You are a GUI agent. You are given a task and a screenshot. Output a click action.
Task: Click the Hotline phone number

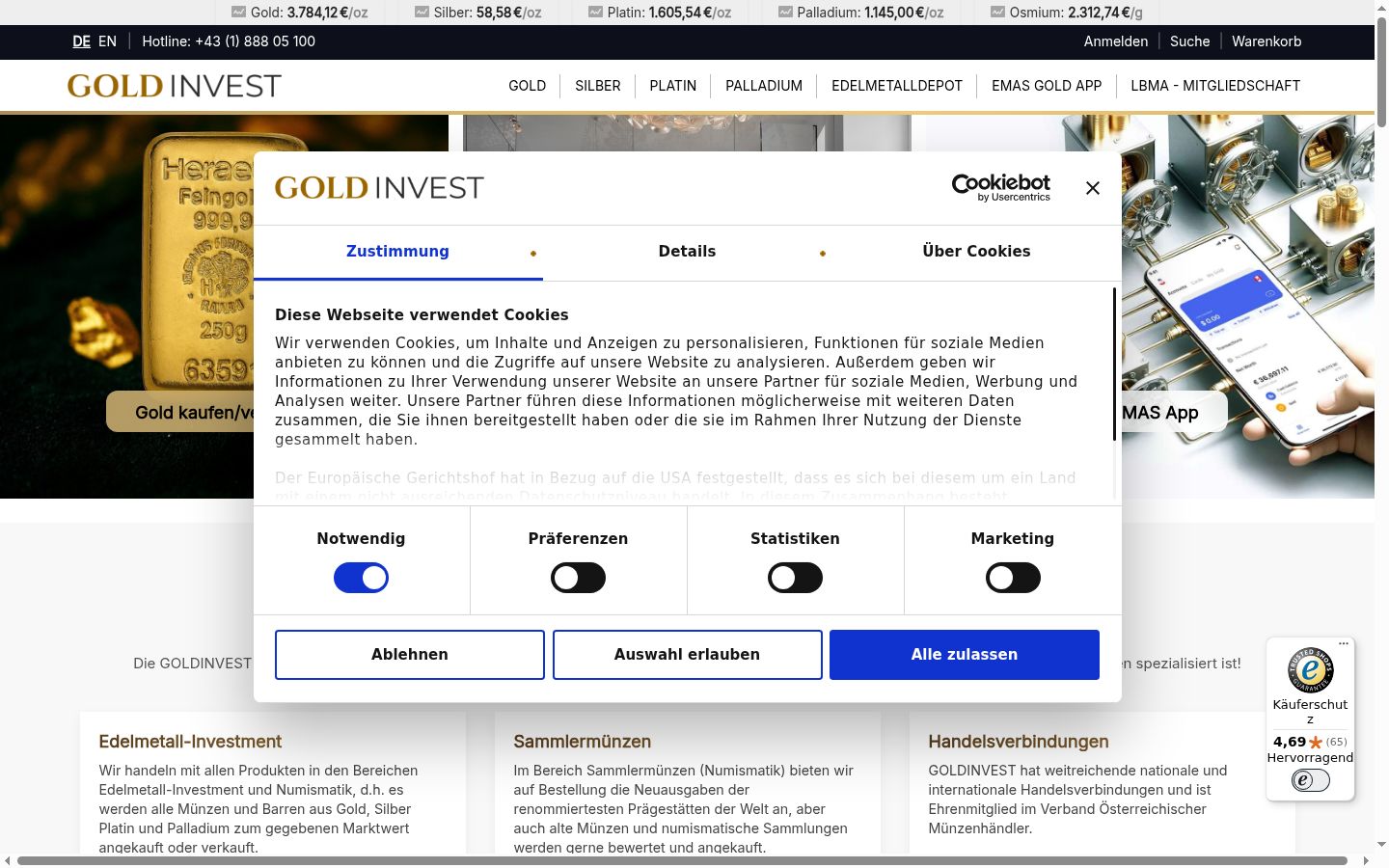pyautogui.click(x=255, y=41)
